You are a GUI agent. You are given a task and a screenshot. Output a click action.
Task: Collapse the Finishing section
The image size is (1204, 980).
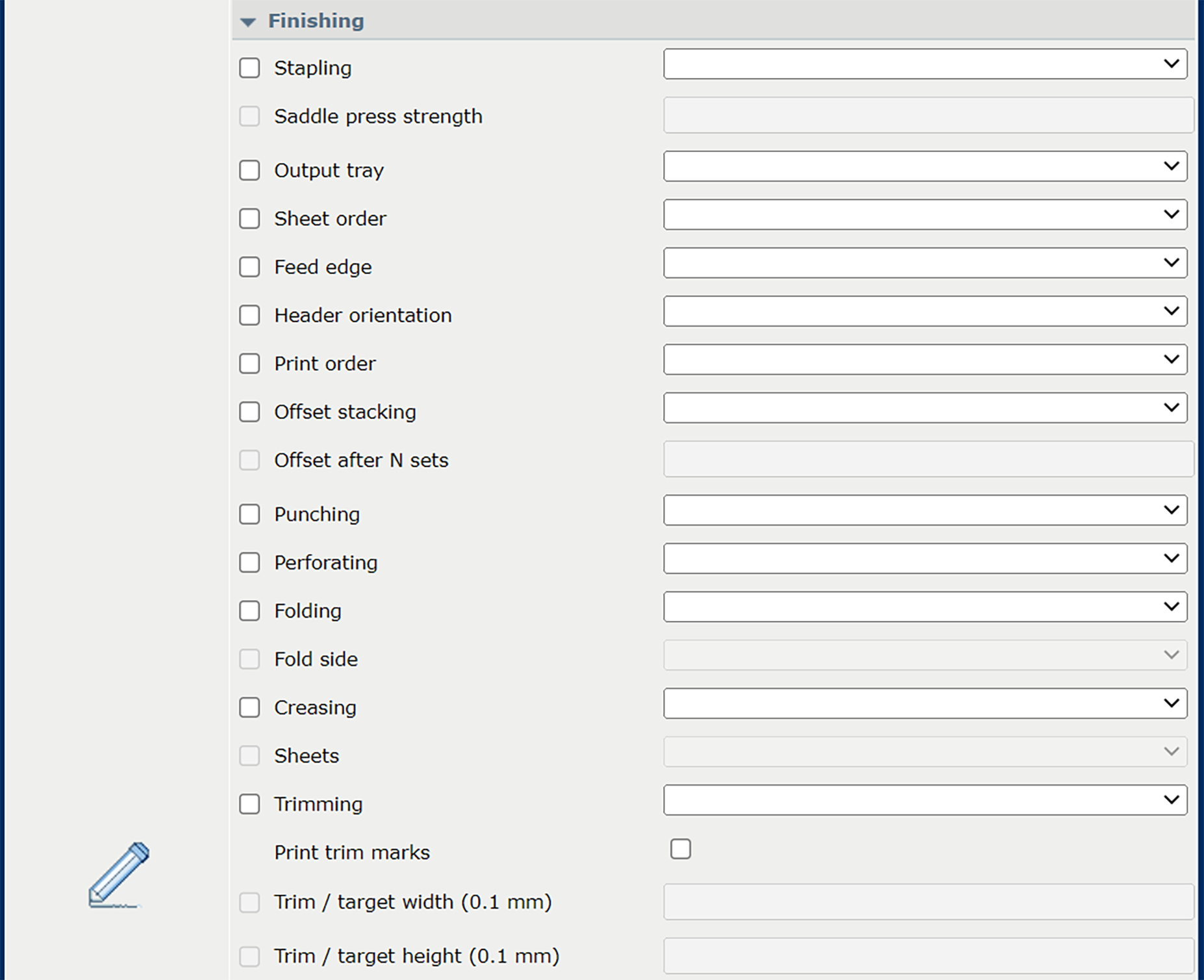click(247, 22)
